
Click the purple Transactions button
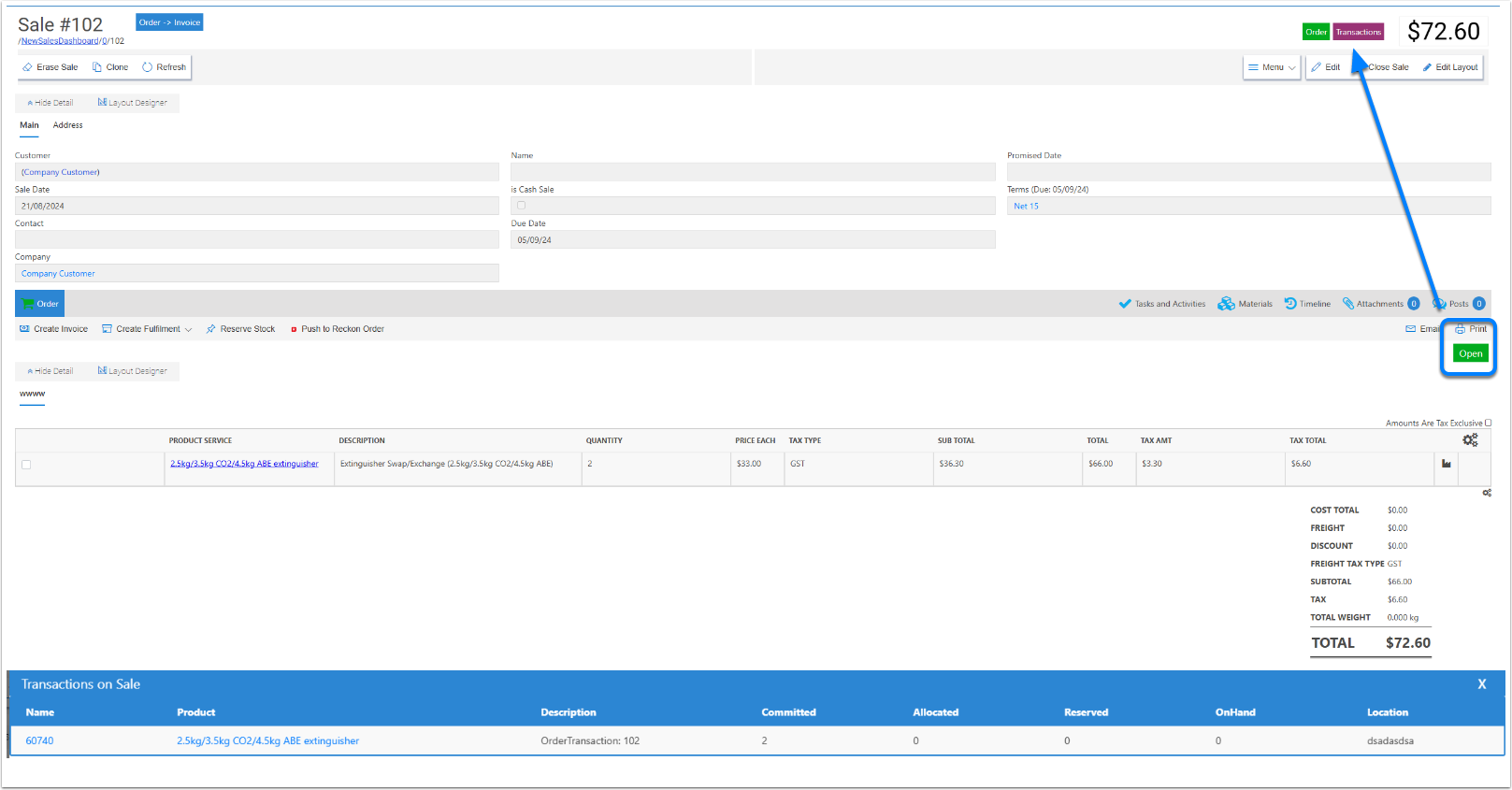click(x=1358, y=32)
